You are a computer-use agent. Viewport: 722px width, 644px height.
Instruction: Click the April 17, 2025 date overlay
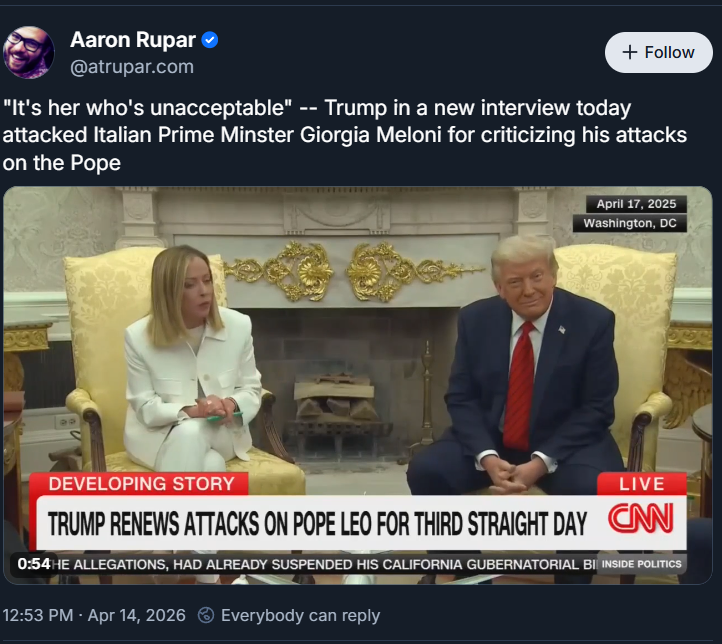click(636, 204)
